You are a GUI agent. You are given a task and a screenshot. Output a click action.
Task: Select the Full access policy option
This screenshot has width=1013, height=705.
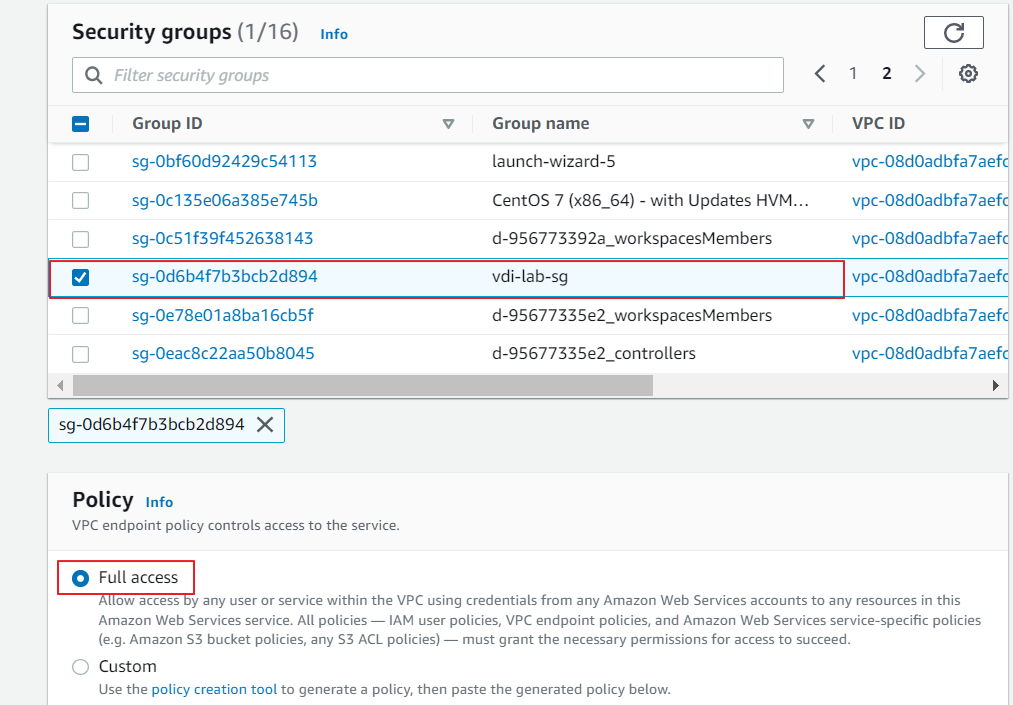click(81, 578)
